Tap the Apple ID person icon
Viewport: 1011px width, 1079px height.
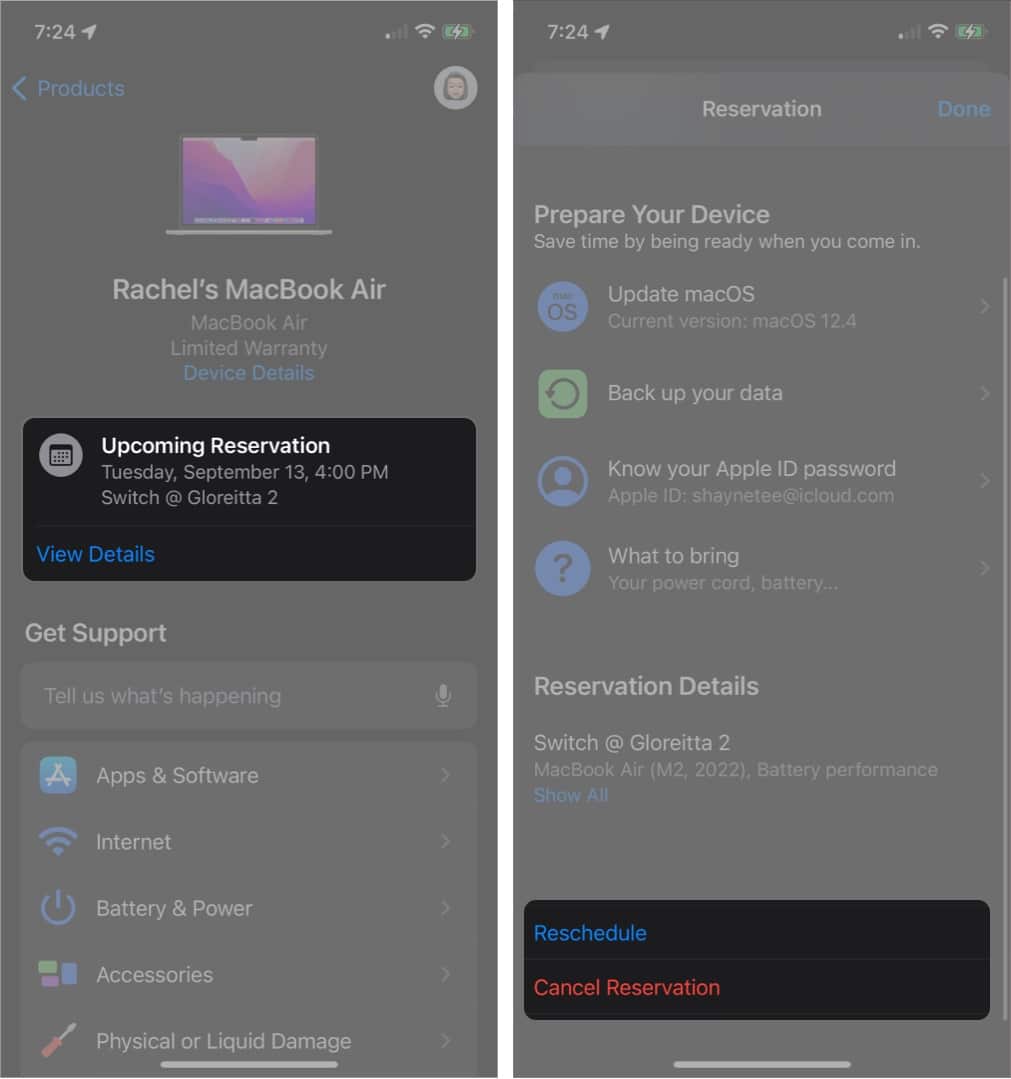(x=562, y=481)
